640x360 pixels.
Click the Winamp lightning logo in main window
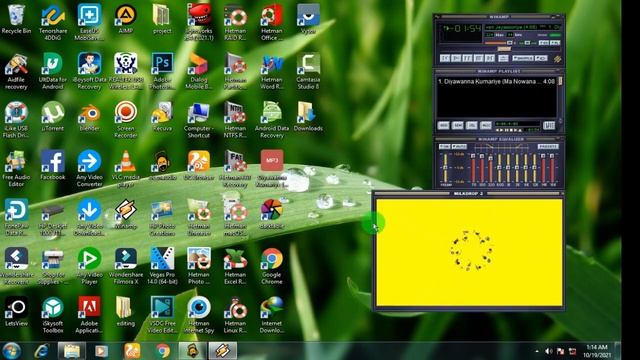(x=558, y=59)
